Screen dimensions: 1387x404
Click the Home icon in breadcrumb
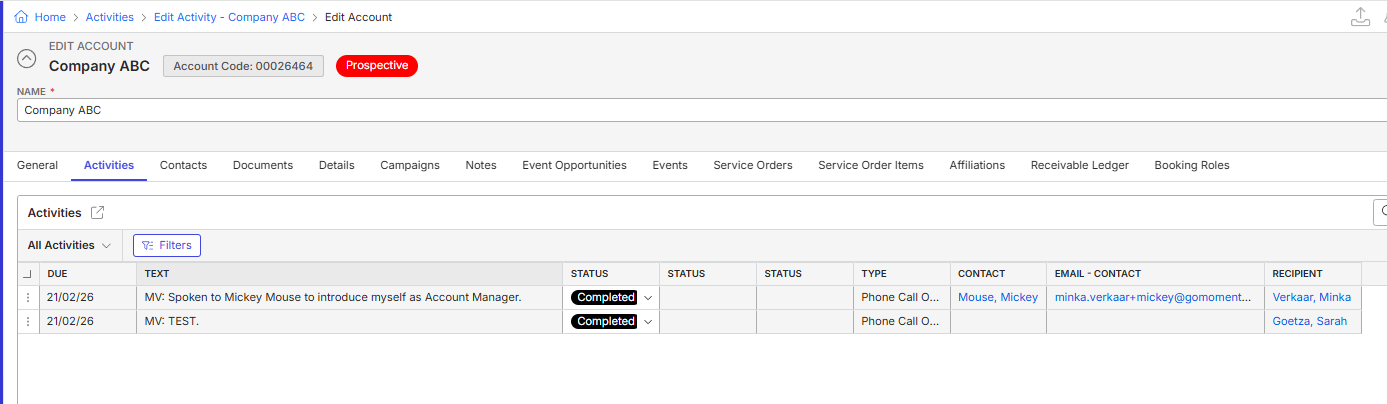click(21, 17)
